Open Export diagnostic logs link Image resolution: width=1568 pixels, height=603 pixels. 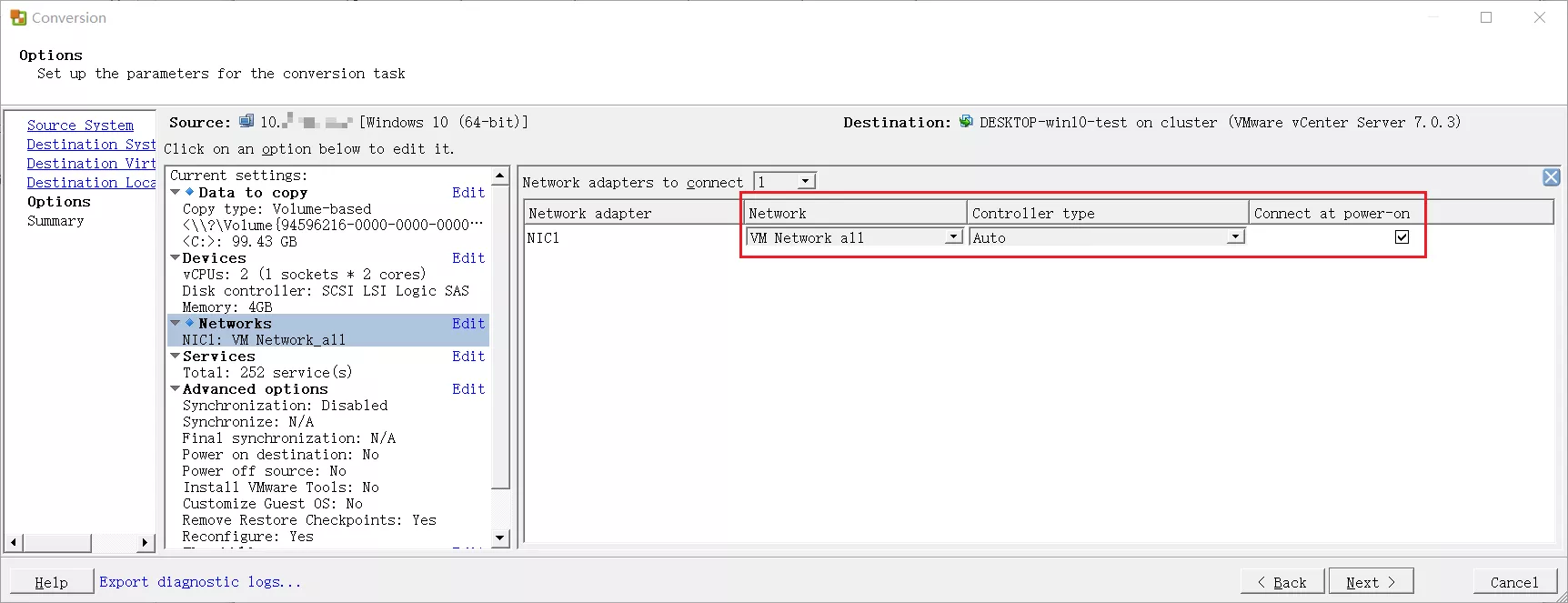[x=200, y=582]
